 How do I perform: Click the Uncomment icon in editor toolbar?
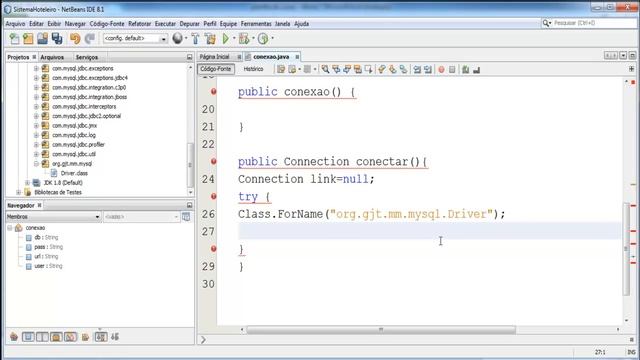pyautogui.click(x=476, y=70)
